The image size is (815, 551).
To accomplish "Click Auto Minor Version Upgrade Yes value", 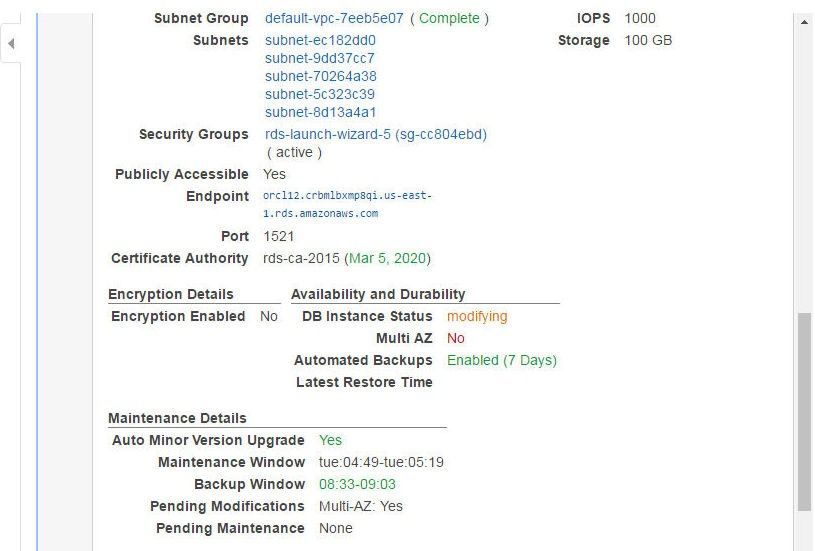I will 330,440.
